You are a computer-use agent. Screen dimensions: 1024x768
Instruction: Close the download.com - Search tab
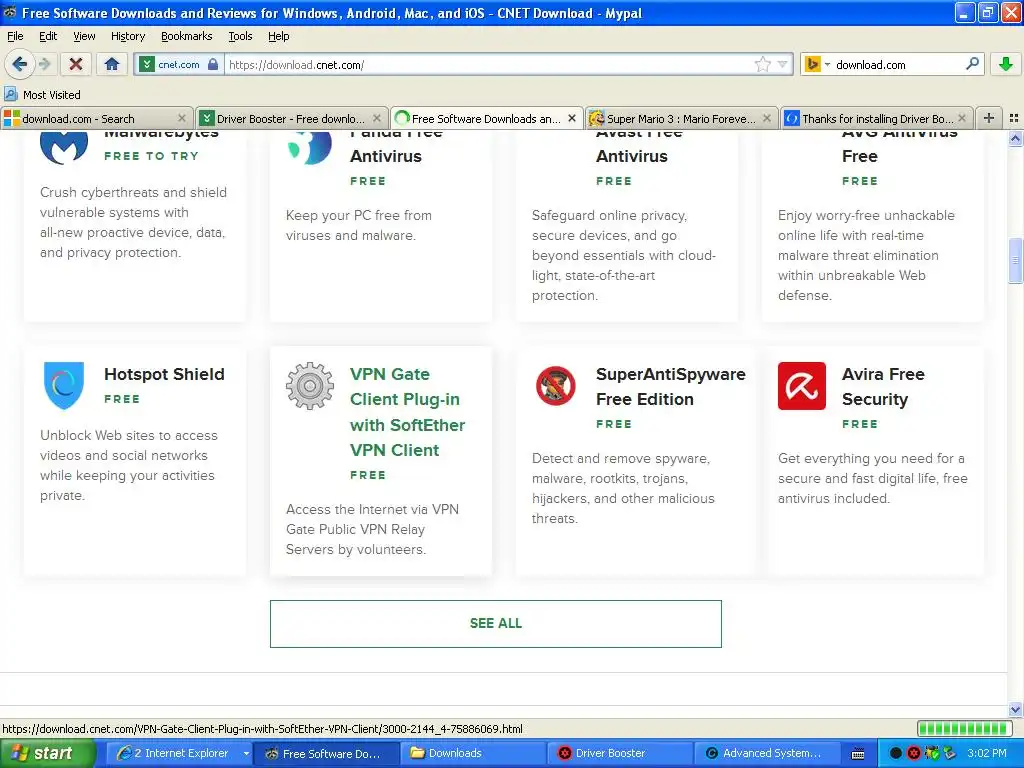coord(182,118)
